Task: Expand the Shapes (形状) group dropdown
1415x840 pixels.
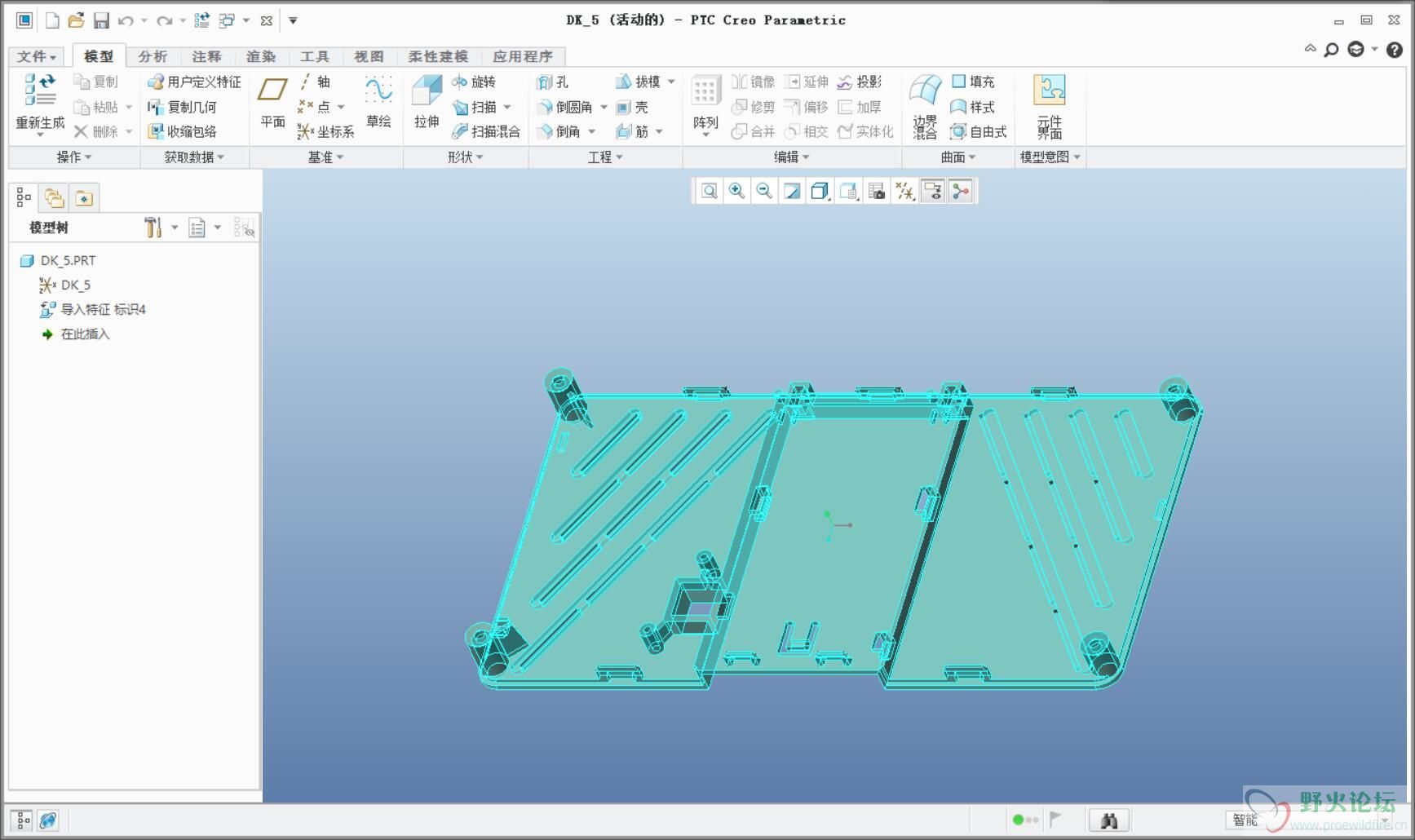Action: coord(466,157)
